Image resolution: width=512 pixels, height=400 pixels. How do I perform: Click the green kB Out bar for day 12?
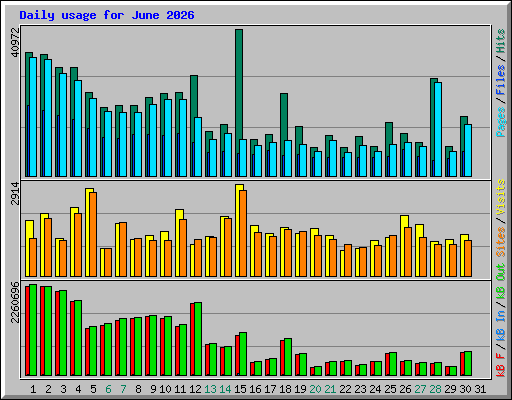pyautogui.click(x=198, y=339)
